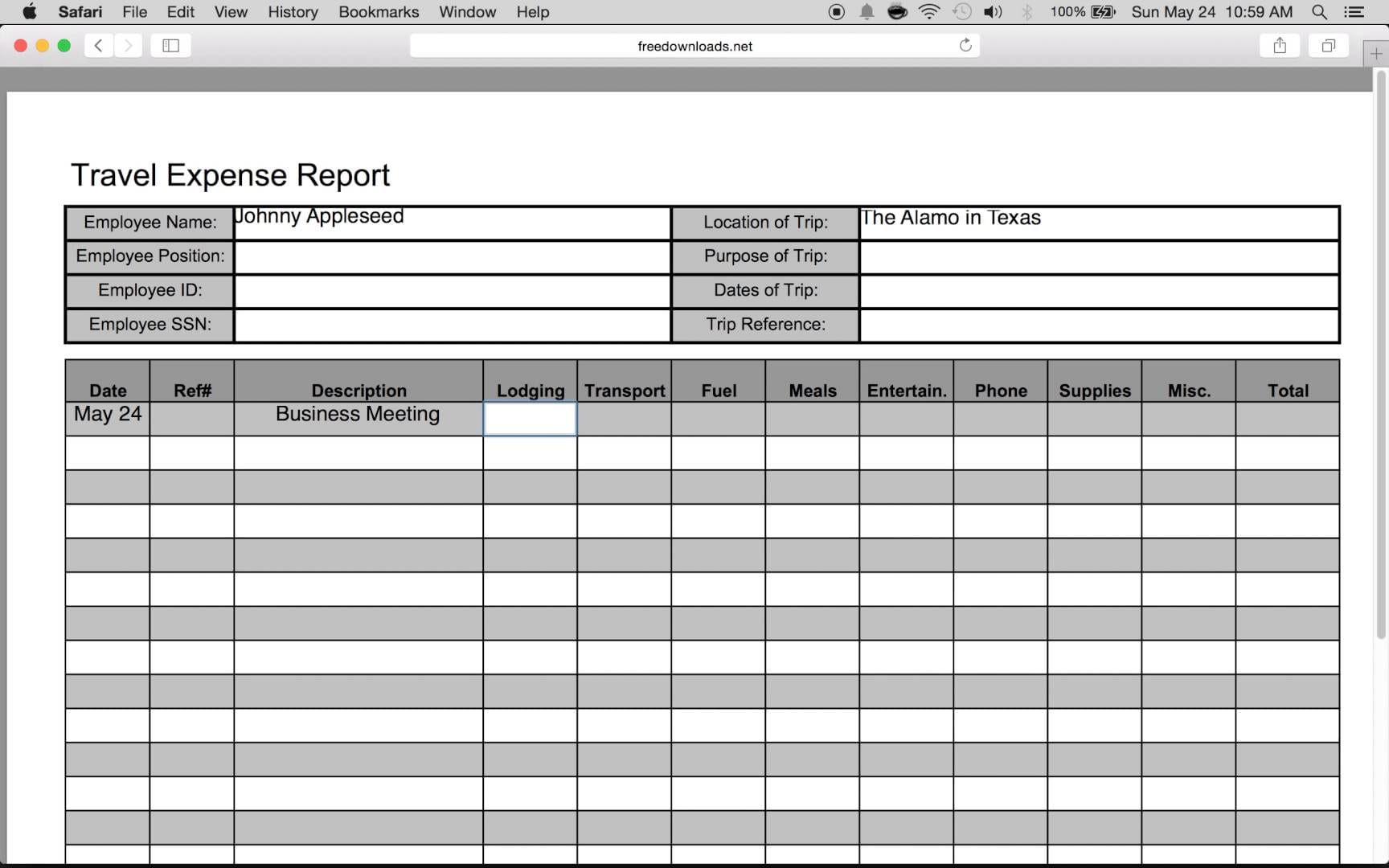
Task: Click the Safari back navigation arrow
Action: coord(98,46)
